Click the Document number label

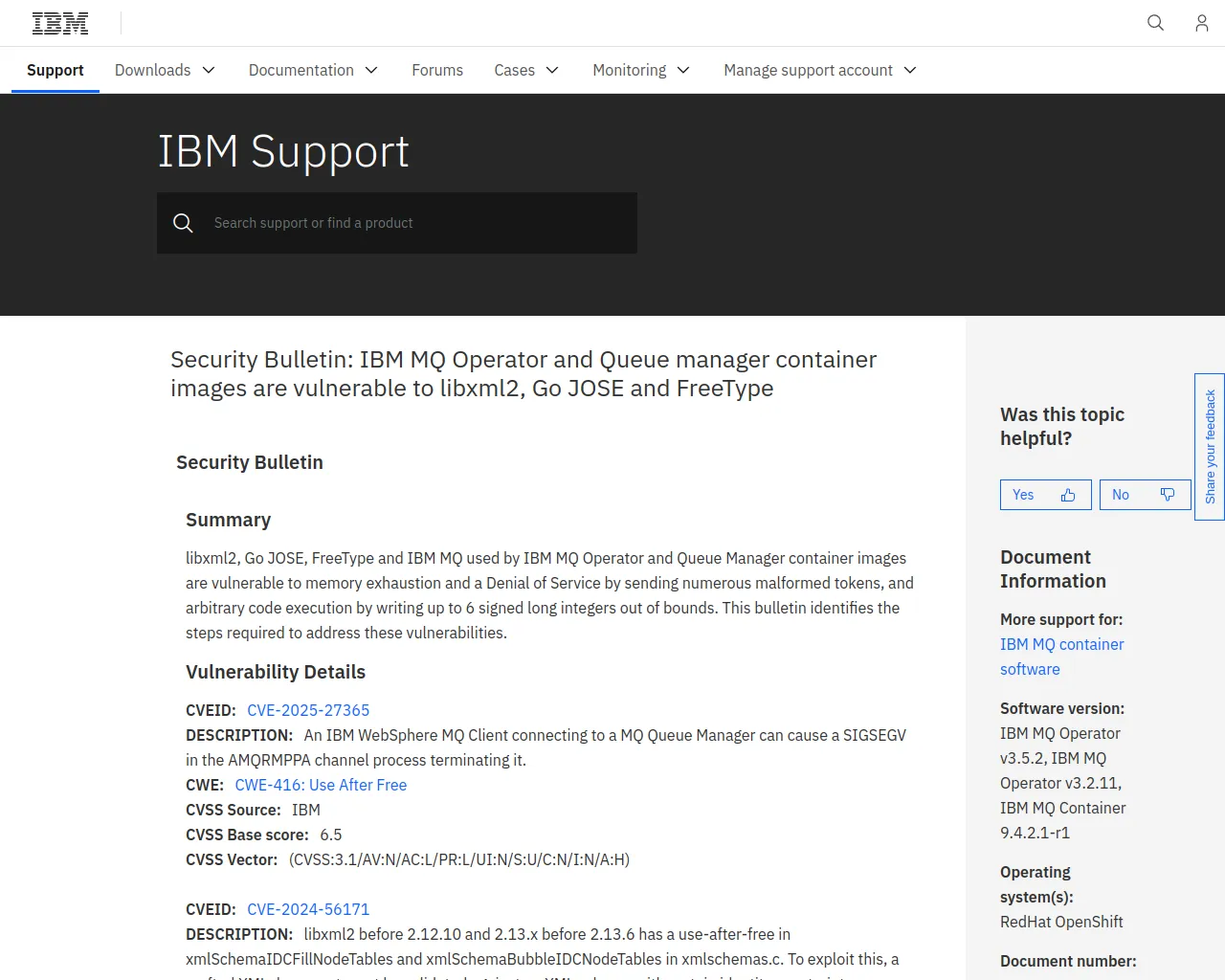click(1068, 961)
